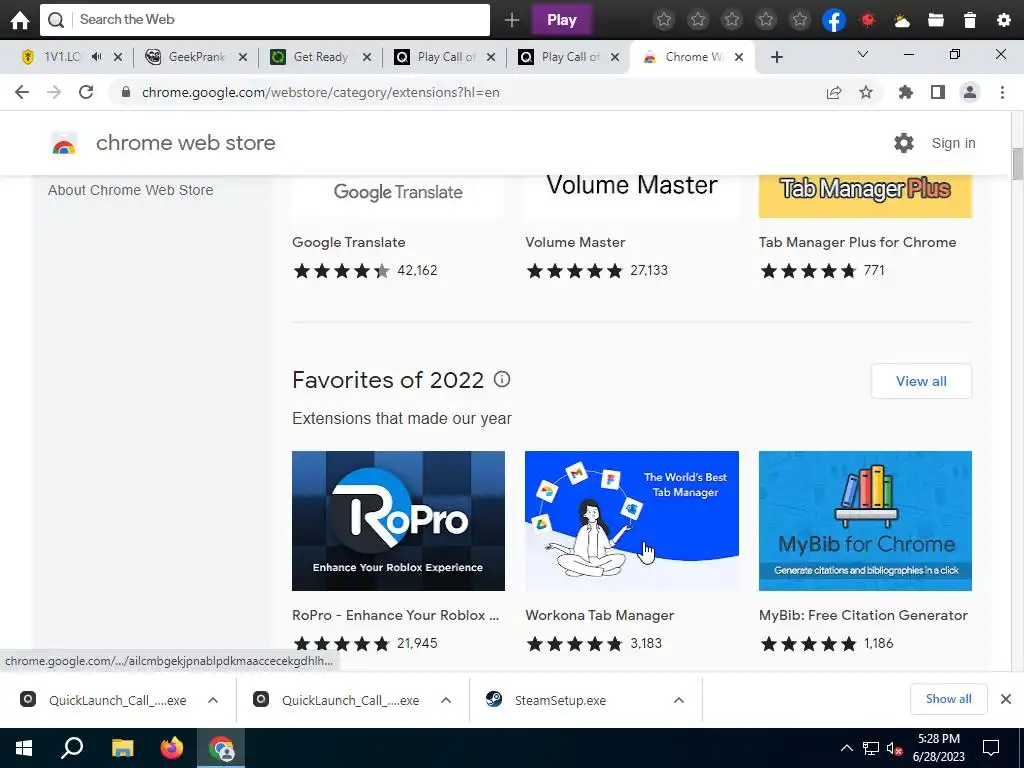This screenshot has width=1024, height=768.
Task: Open the Workona Tab Manager thumbnail
Action: 632,521
